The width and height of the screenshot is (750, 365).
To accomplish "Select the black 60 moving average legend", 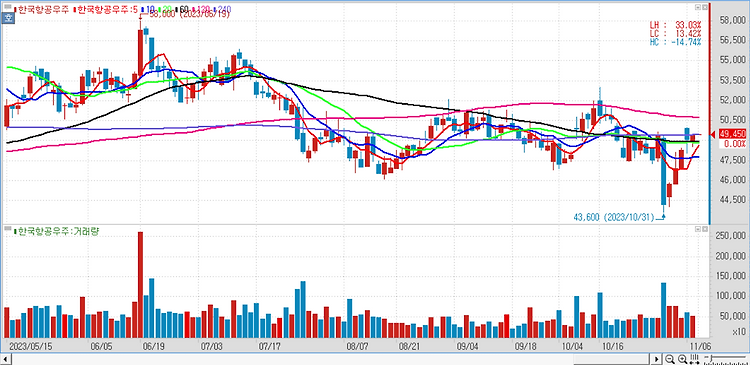I will [x=182, y=9].
